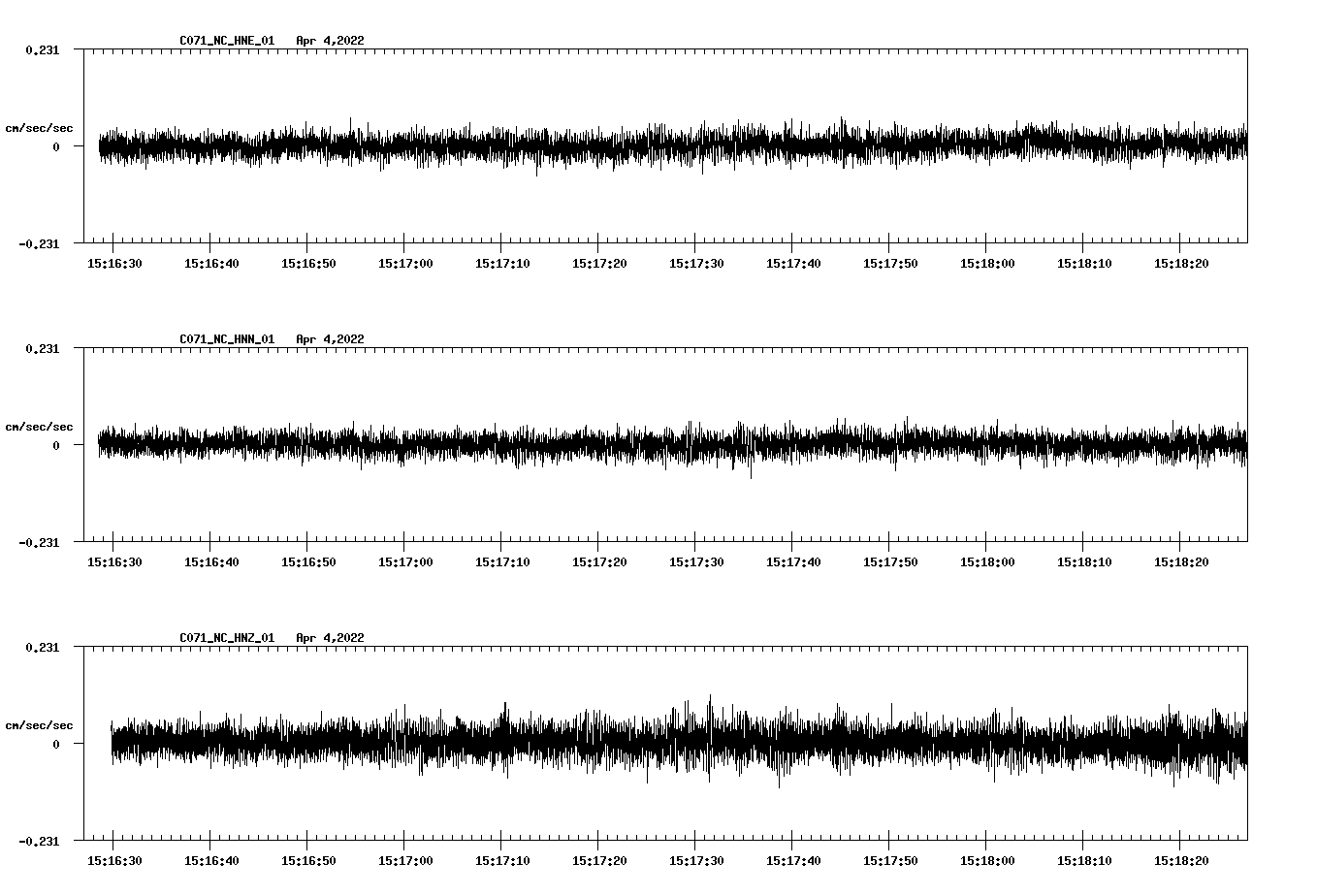Click zero axis label on HNZ plot
Screen dimensions: 1317x896
(x=56, y=745)
